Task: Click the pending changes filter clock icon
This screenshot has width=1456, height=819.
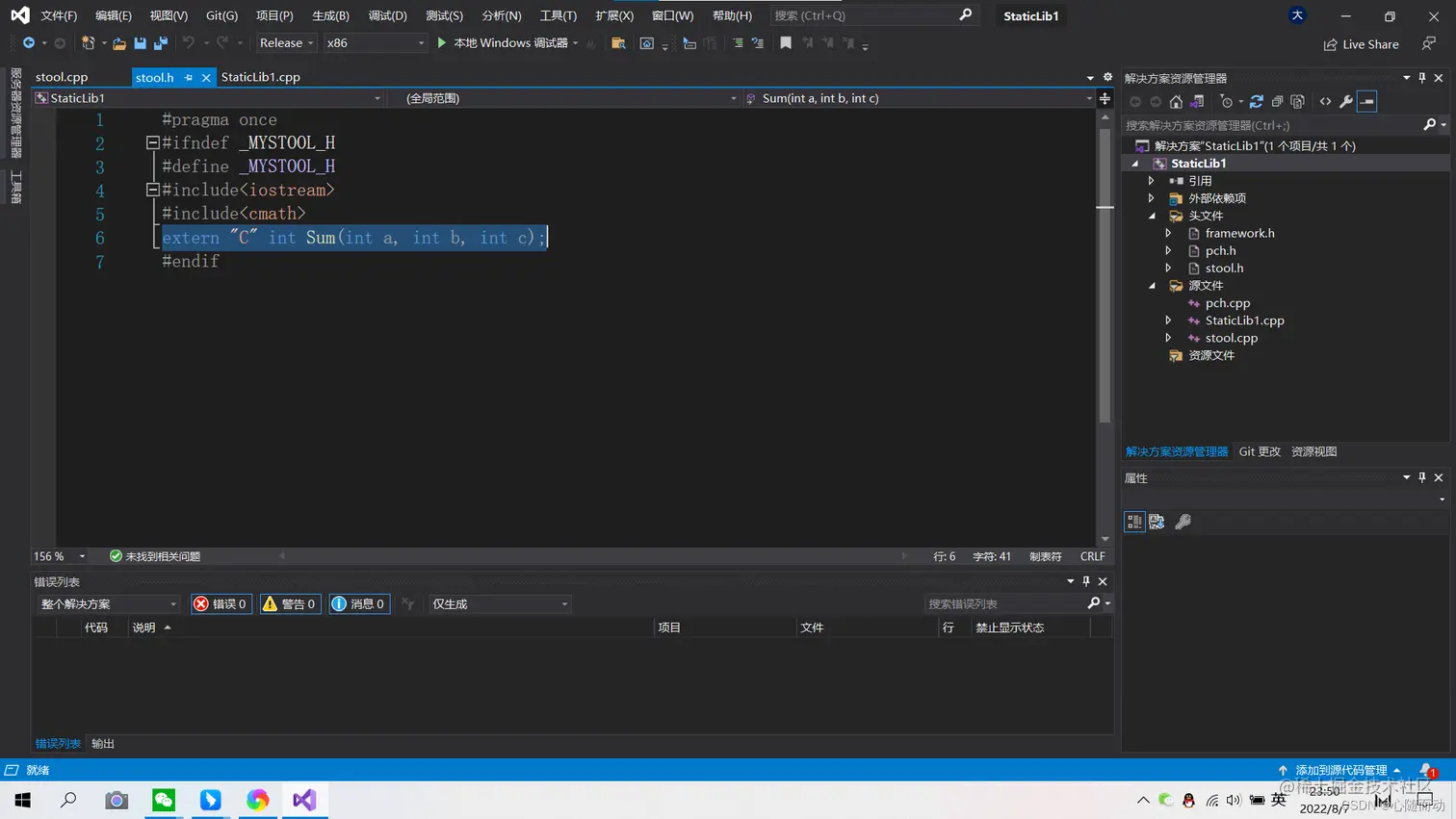Action: [1226, 101]
